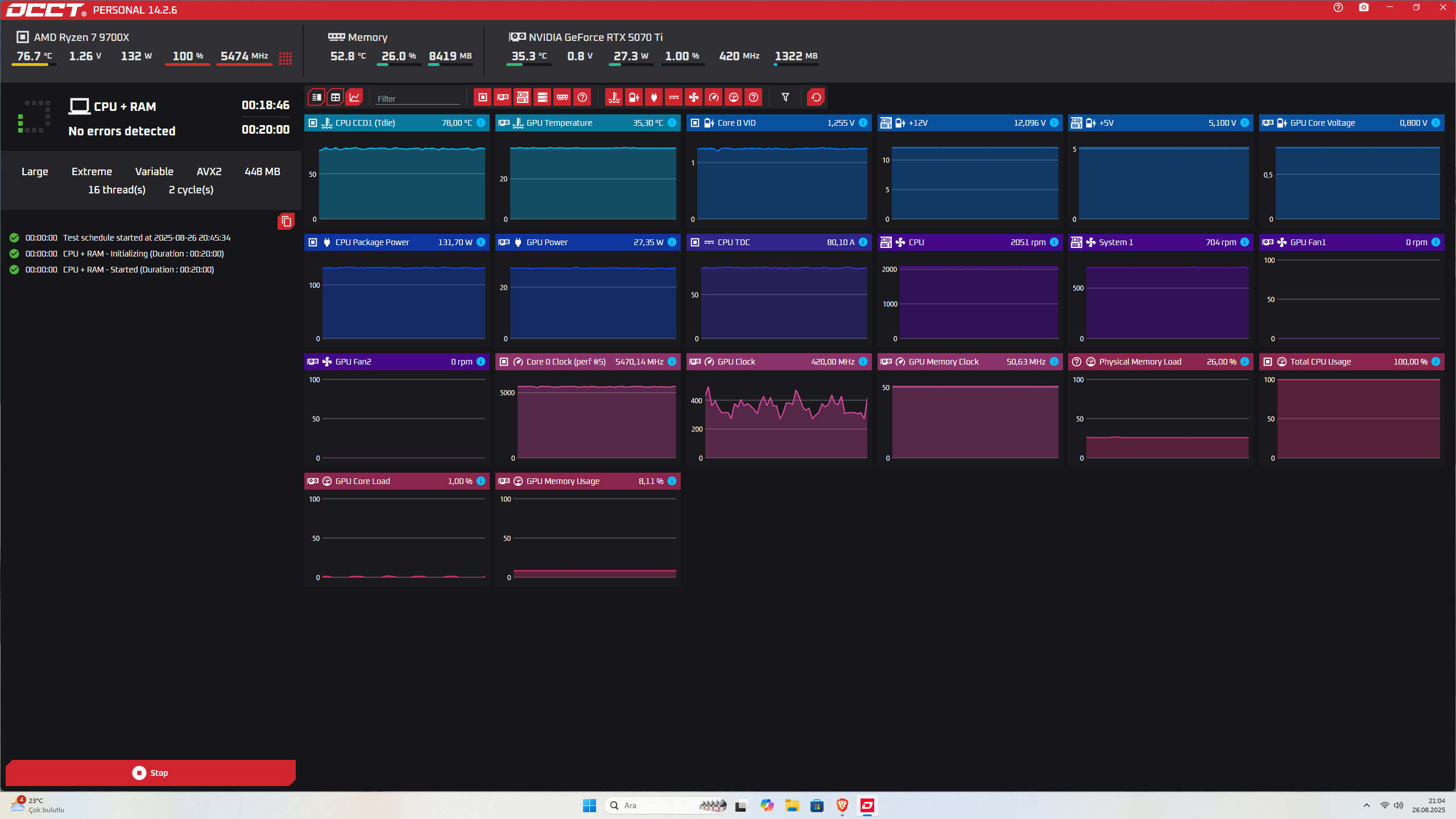
Task: Open info for GPU Core Voltage graph
Action: coord(1436,123)
